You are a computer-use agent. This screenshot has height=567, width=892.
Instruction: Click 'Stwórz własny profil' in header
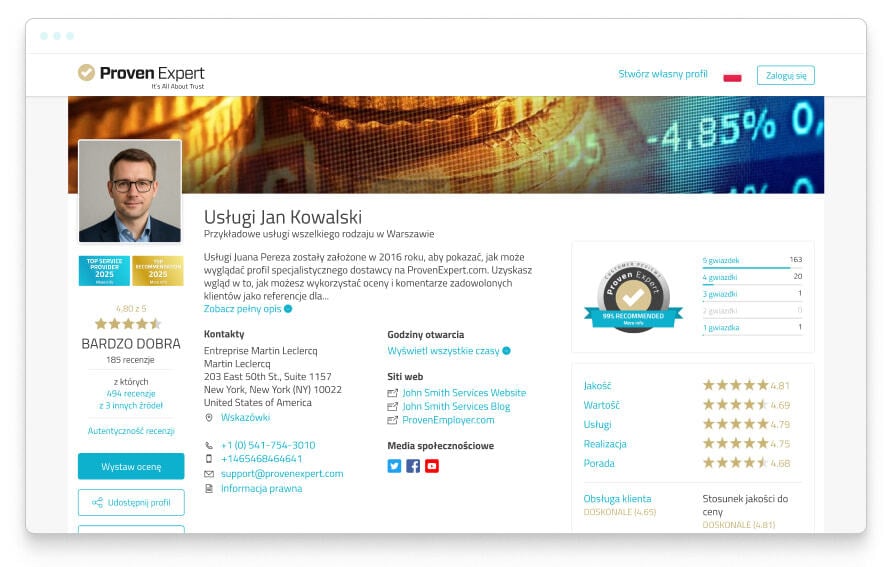[662, 74]
